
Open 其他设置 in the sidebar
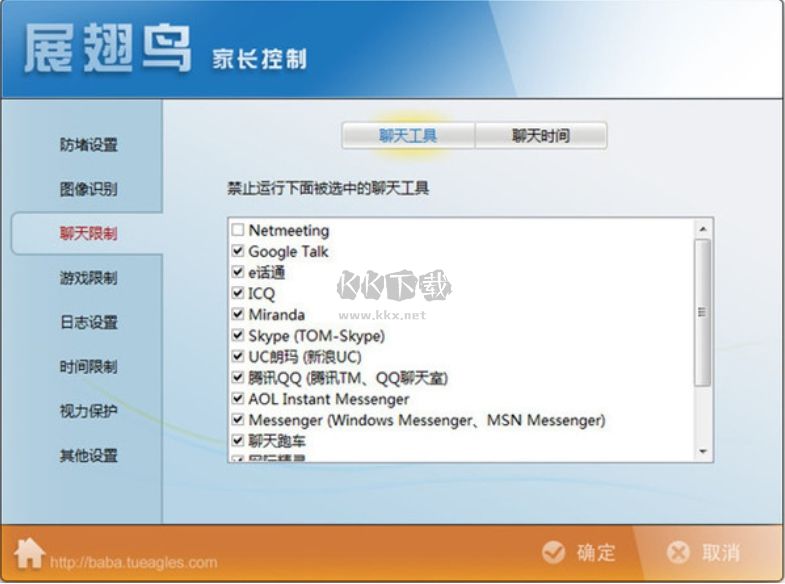click(x=89, y=455)
